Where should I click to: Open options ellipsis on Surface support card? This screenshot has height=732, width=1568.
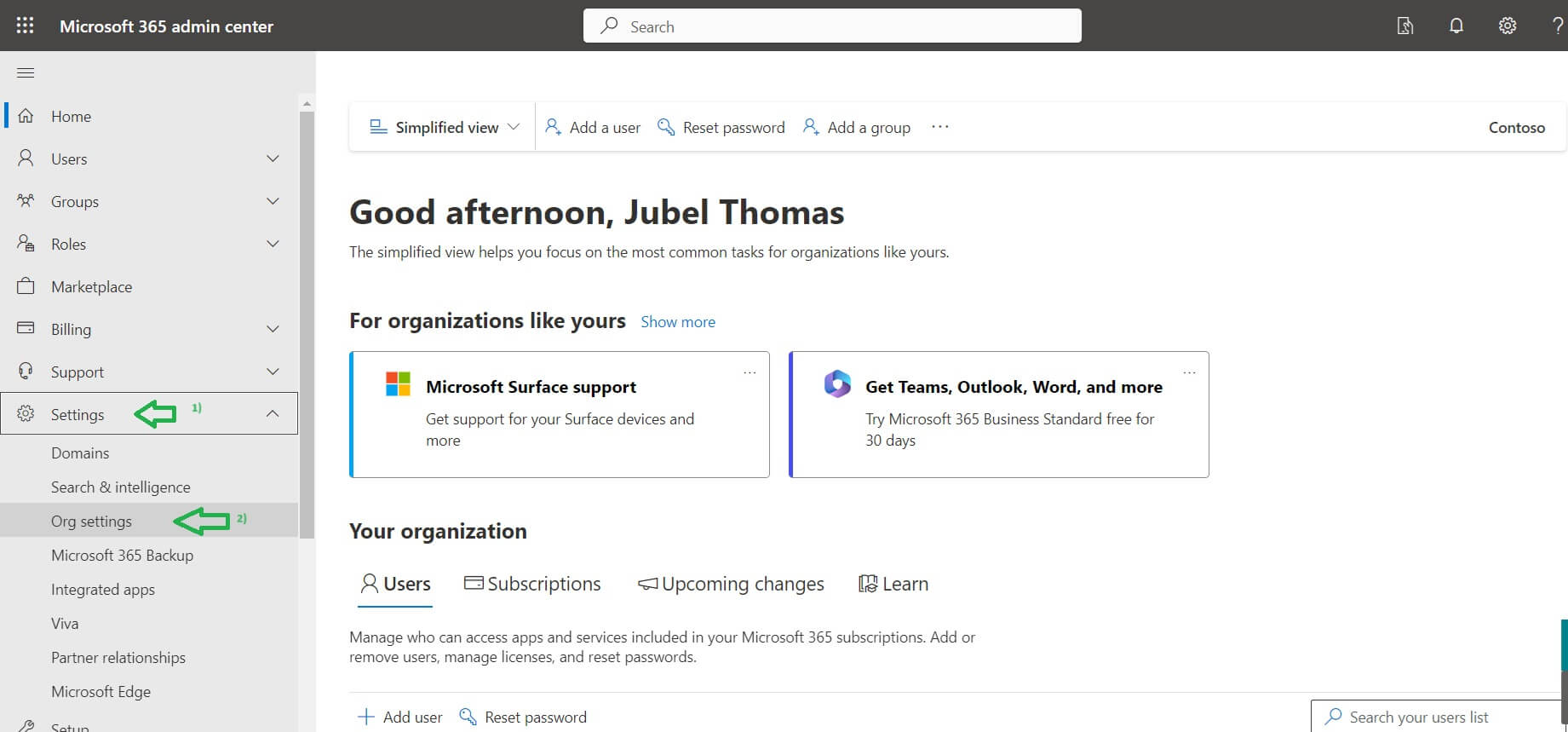pos(750,372)
